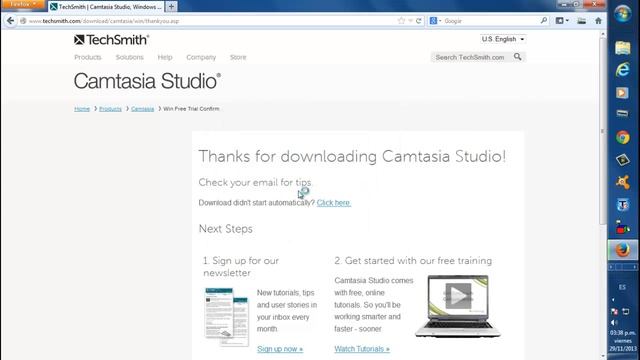Open a new tab with plus button
Viewport: 640px width, 360px height.
(171, 7)
